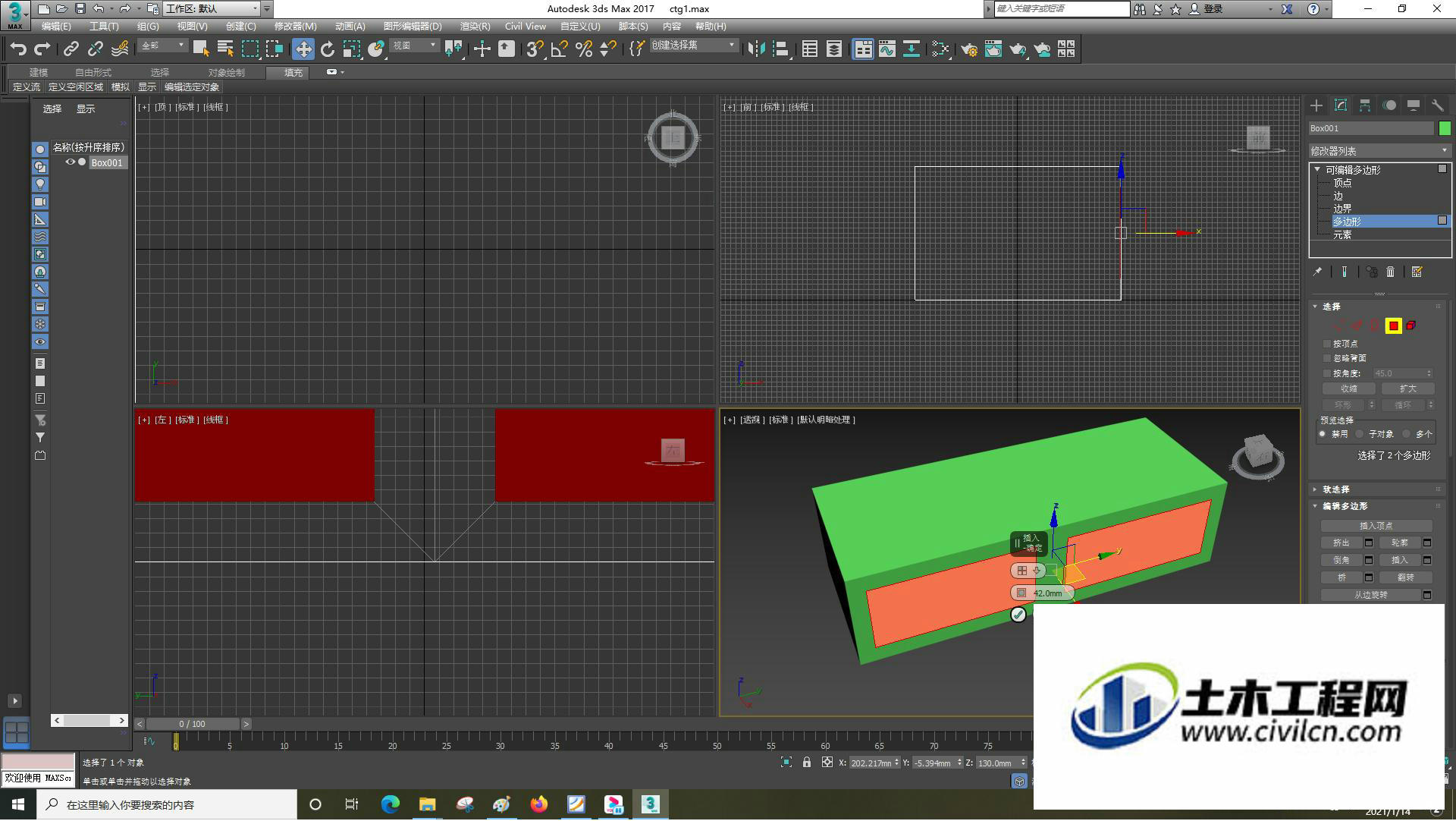Click Bind to Space Warp icon
Screen dimensions: 1456x821
point(120,49)
